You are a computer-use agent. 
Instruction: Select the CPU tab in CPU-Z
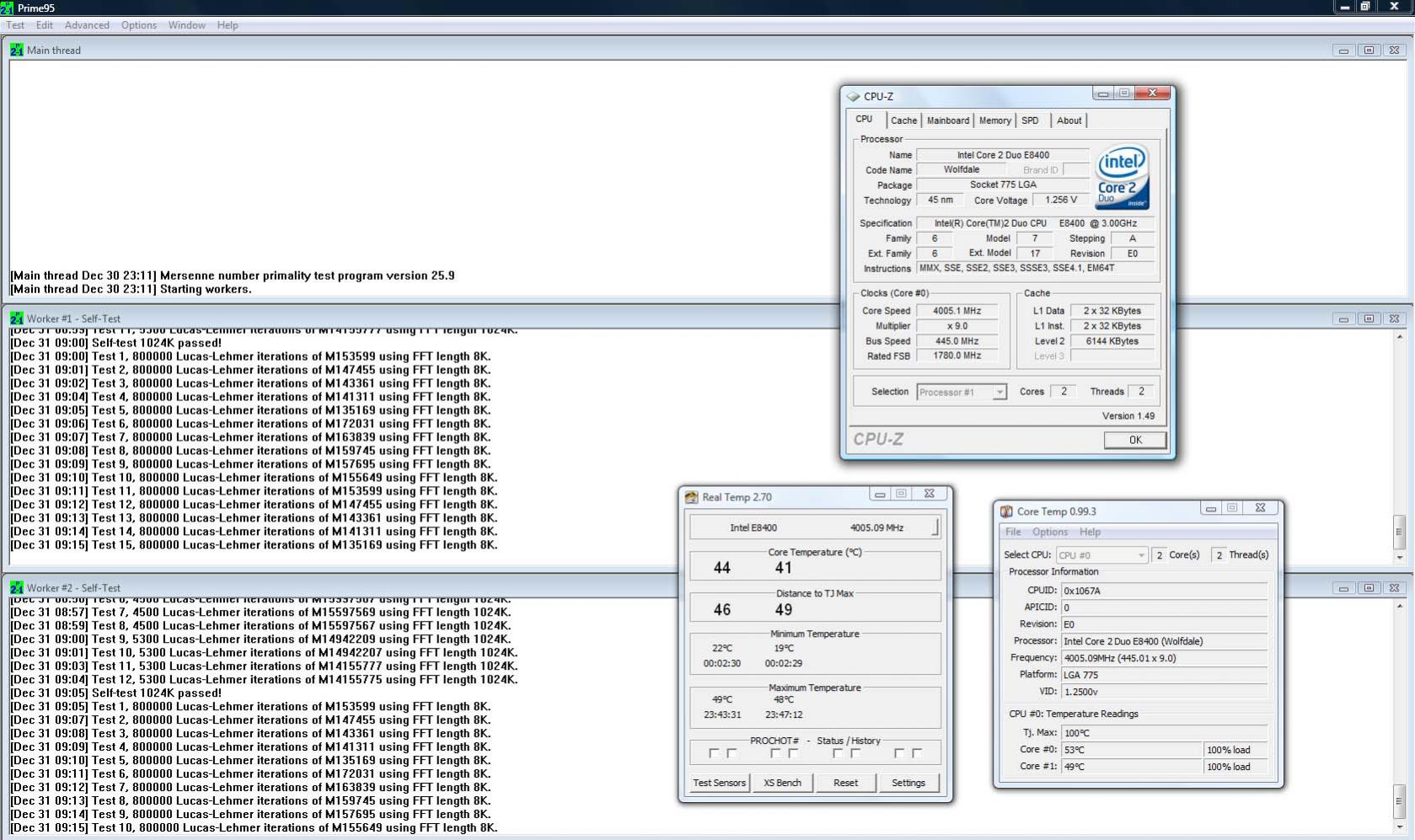(865, 119)
